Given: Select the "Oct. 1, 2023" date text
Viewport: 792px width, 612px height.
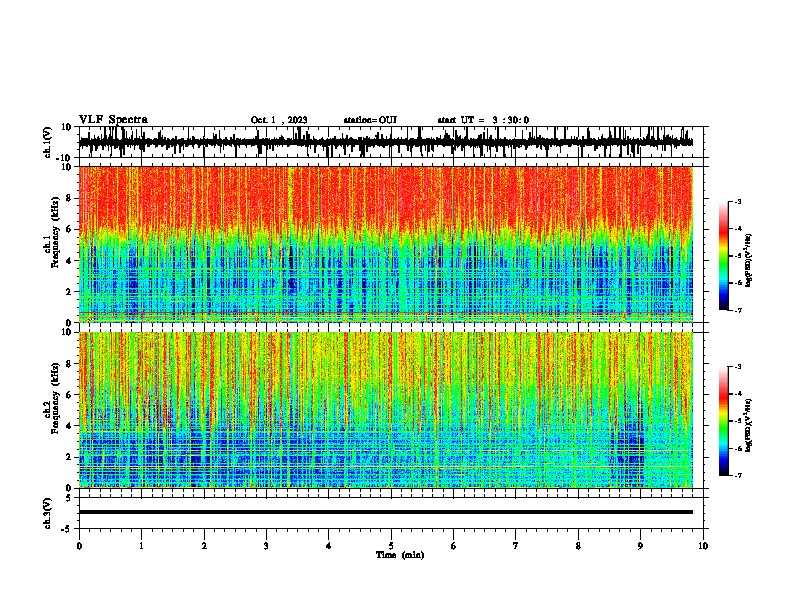Looking at the screenshot, I should click(x=279, y=120).
